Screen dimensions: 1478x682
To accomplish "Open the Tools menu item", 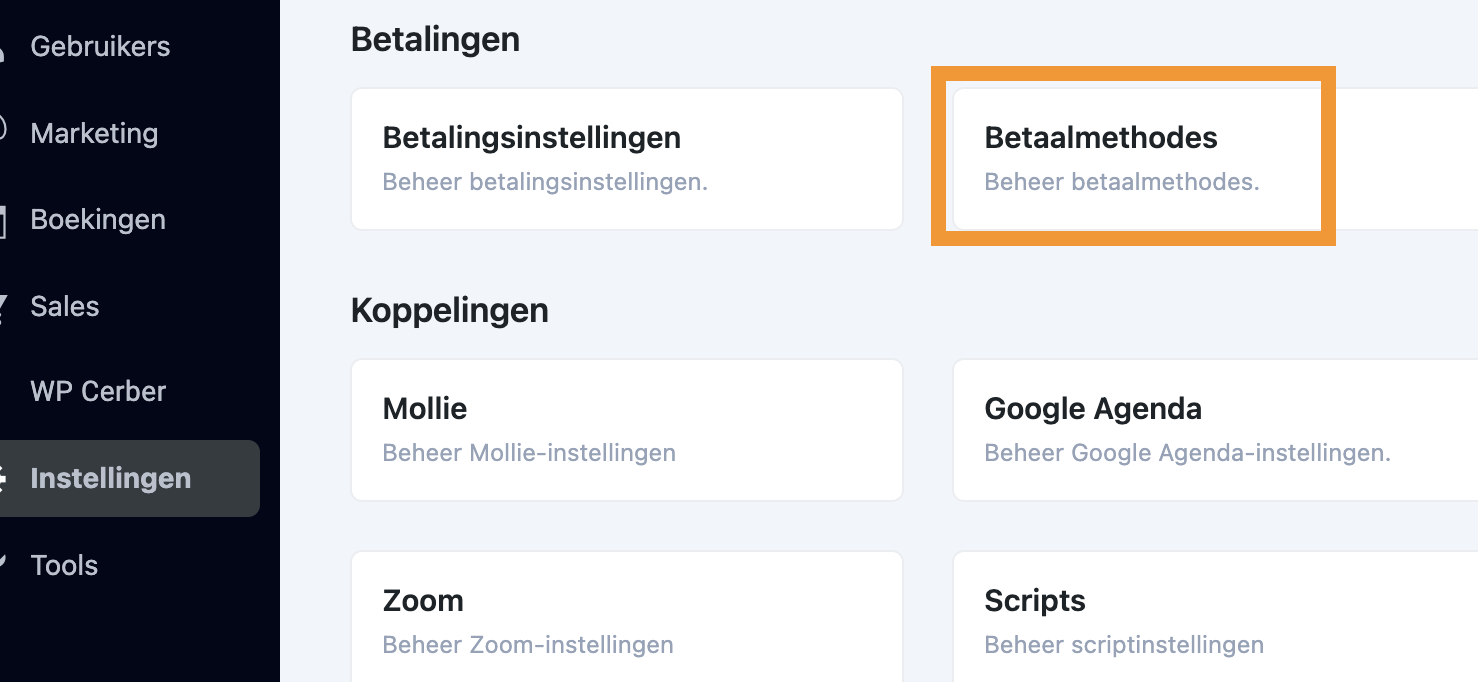I will [x=64, y=565].
